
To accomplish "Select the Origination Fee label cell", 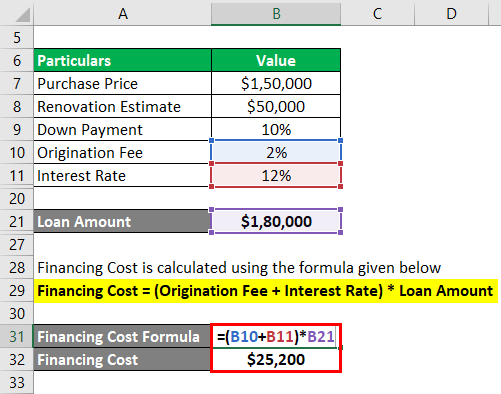I will coord(123,153).
